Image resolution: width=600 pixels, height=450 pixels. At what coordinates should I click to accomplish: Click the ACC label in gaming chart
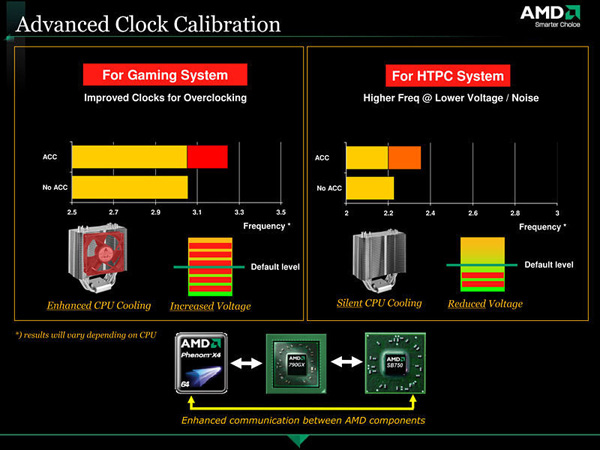(50, 157)
